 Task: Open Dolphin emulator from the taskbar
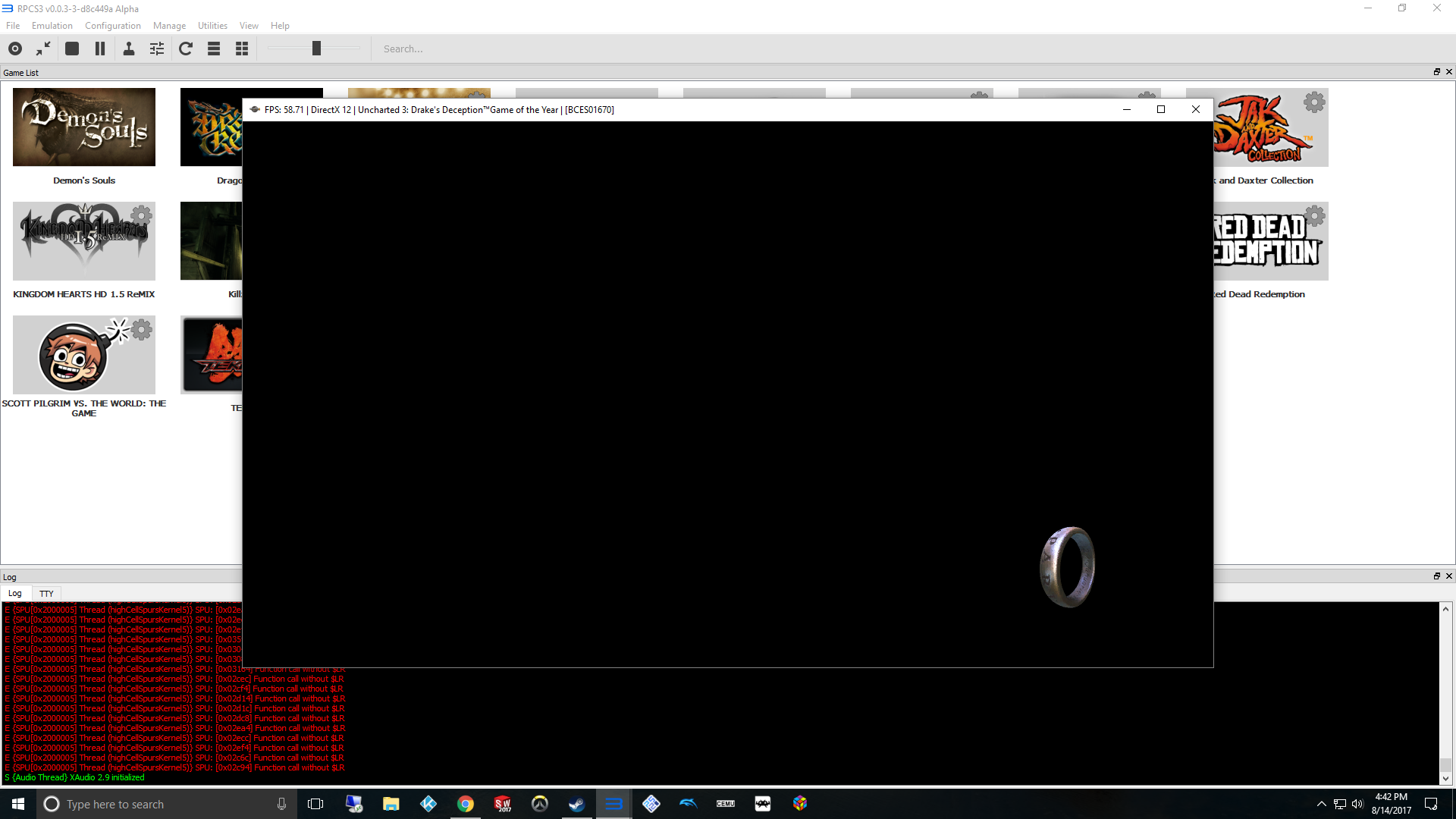[x=688, y=804]
